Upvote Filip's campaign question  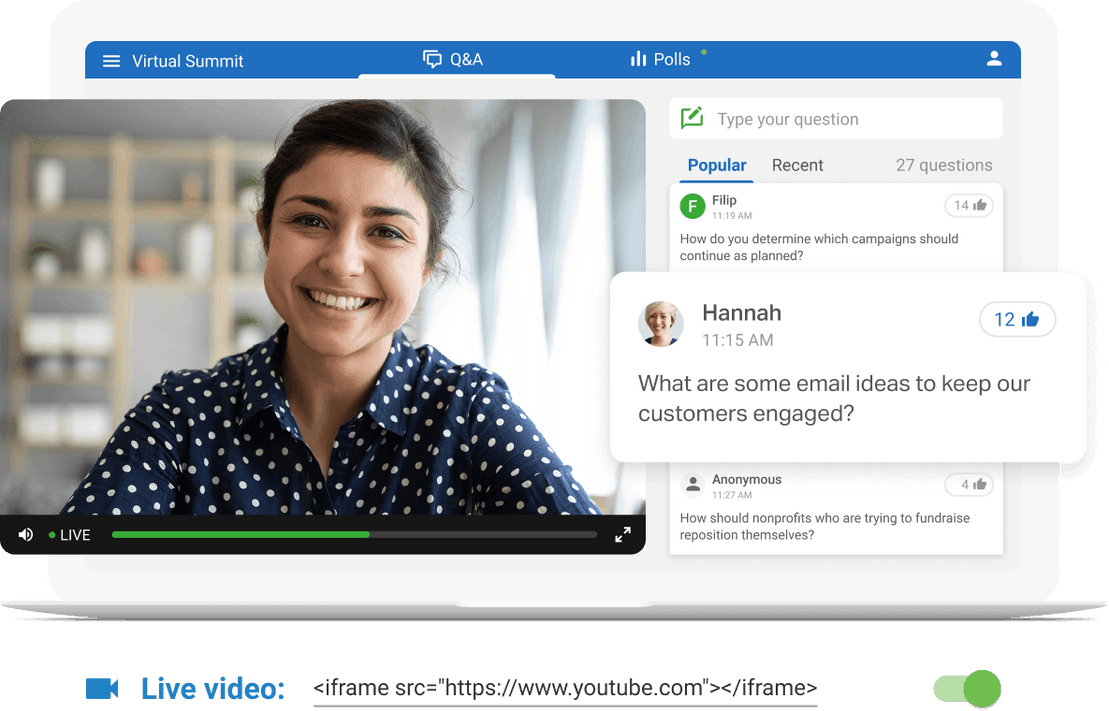(x=969, y=204)
